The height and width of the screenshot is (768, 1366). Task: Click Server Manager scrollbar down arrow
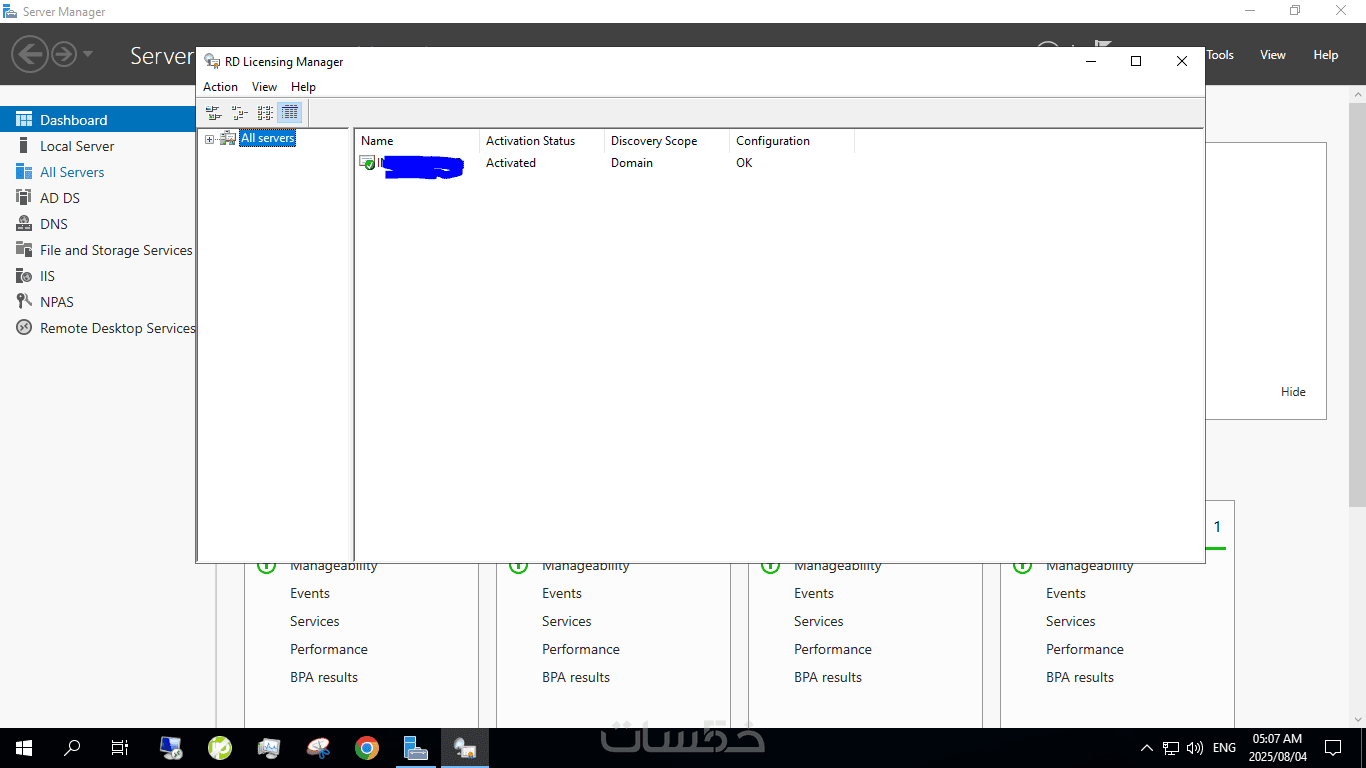click(x=1357, y=719)
